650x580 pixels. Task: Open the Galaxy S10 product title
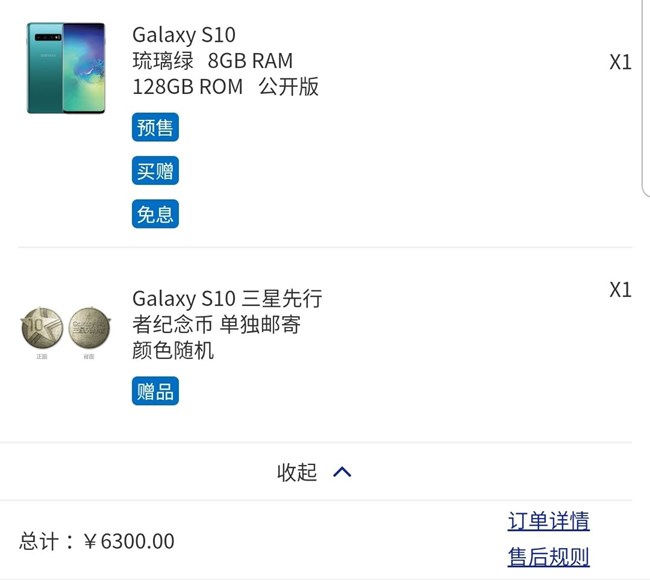click(x=184, y=36)
